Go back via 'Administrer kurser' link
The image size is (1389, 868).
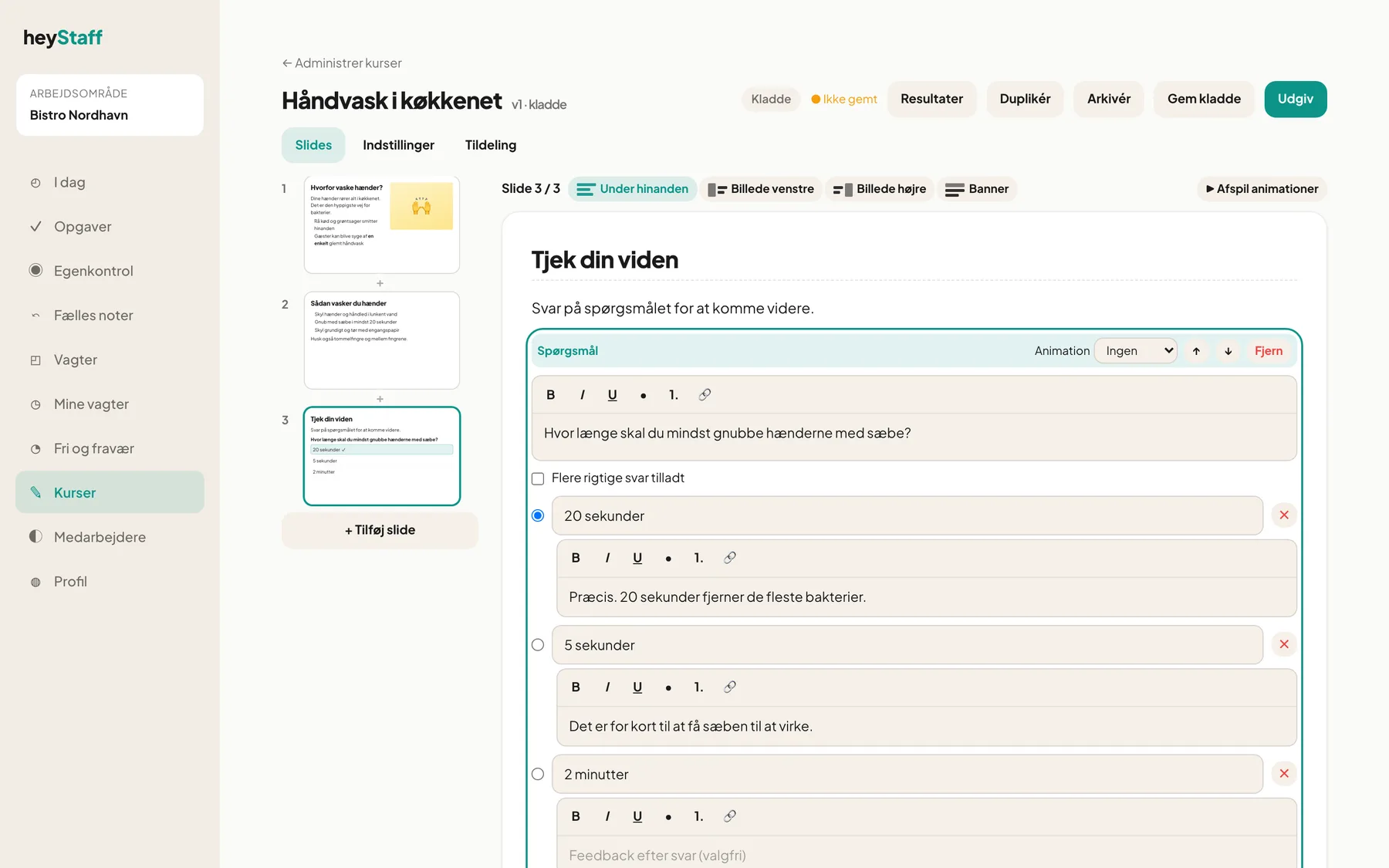coord(342,63)
